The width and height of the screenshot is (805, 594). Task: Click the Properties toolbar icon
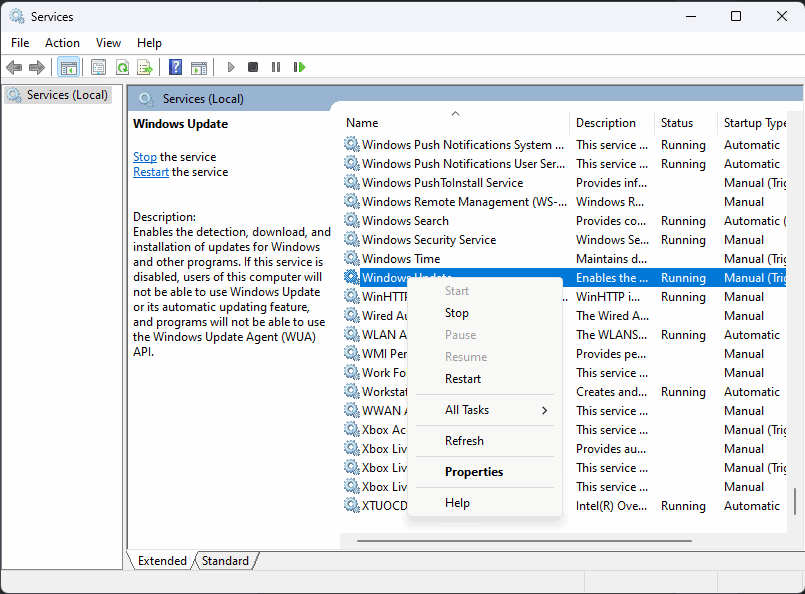(x=98, y=67)
